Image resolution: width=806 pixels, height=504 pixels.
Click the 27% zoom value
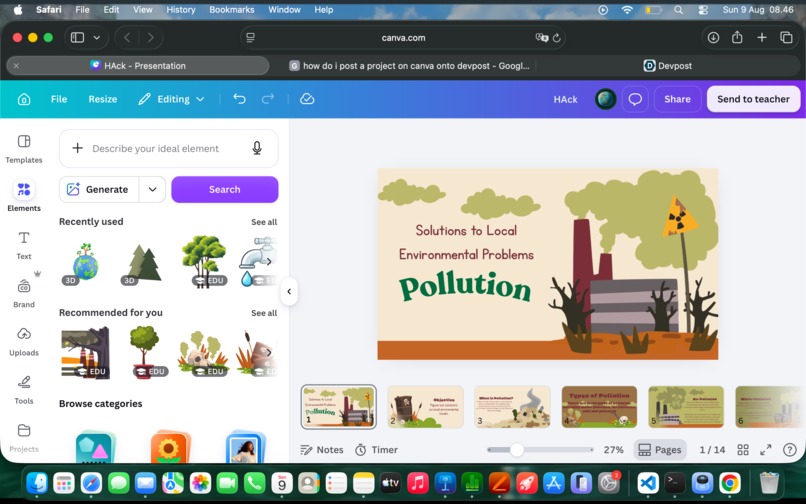[x=613, y=449]
